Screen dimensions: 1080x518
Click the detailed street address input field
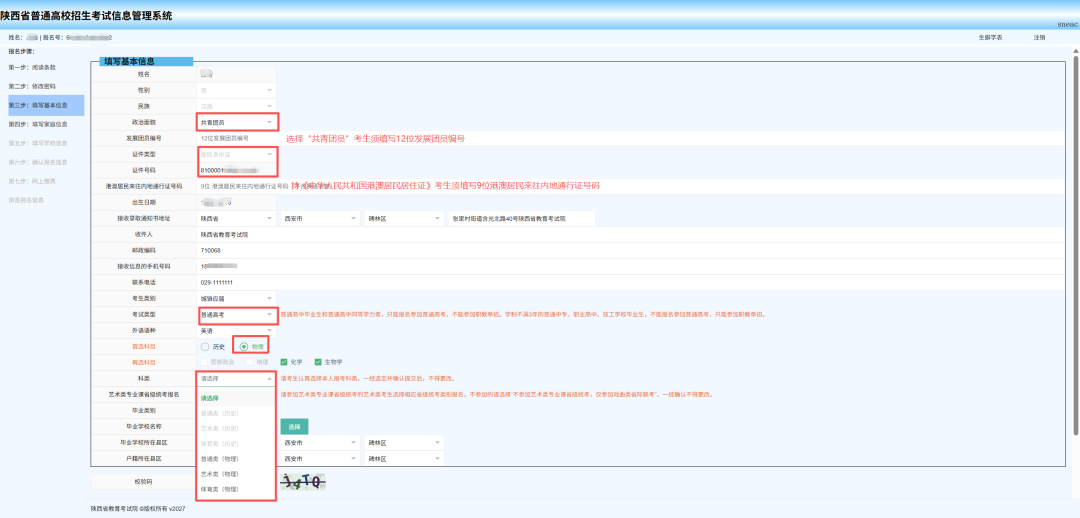pyautogui.click(x=521, y=218)
